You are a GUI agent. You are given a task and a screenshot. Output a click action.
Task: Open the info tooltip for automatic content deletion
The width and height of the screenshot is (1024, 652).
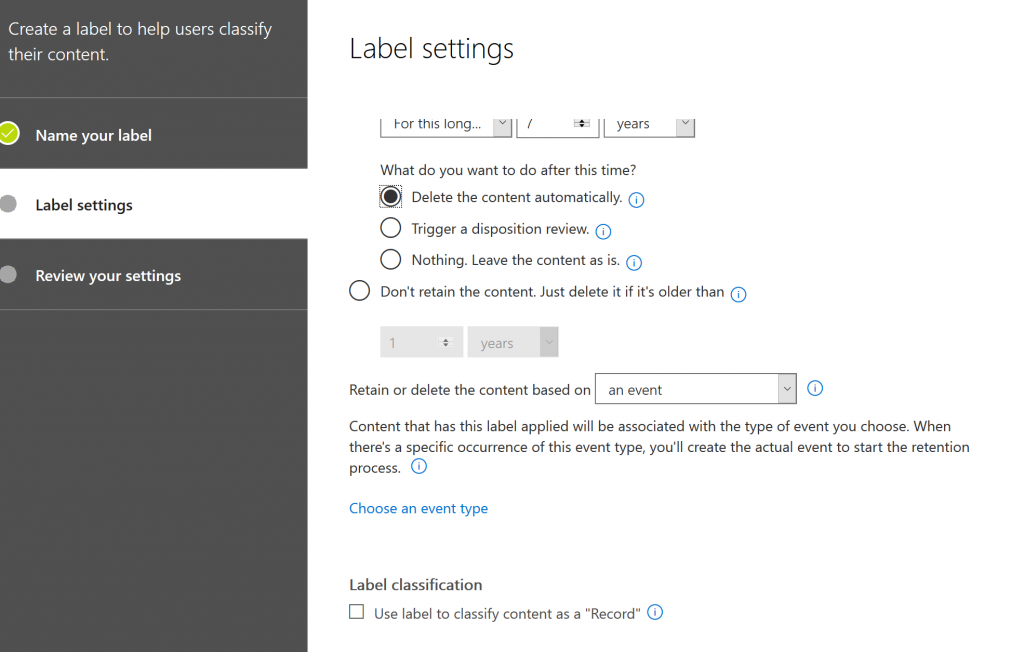(x=636, y=200)
